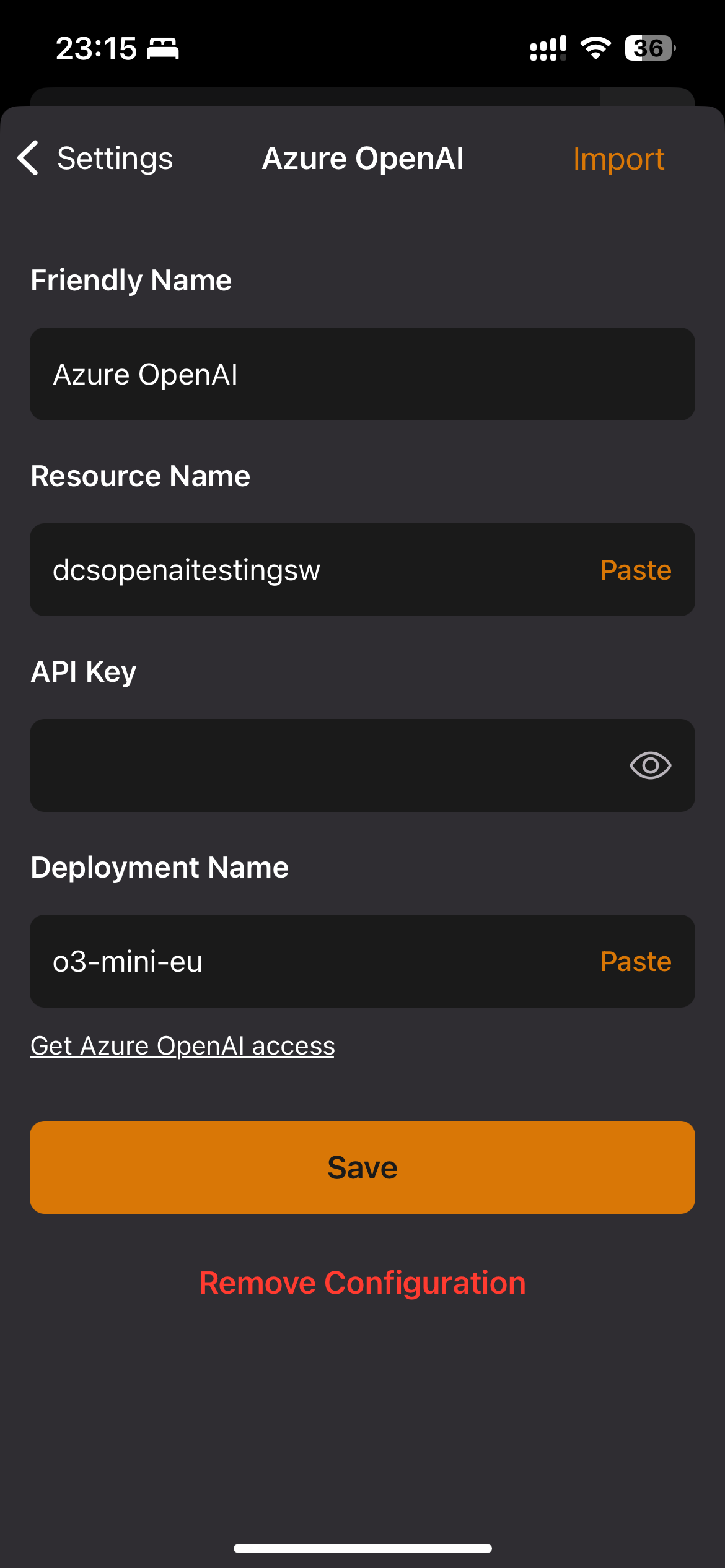Tap the API Key label
Image resolution: width=725 pixels, height=1568 pixels.
coord(84,672)
